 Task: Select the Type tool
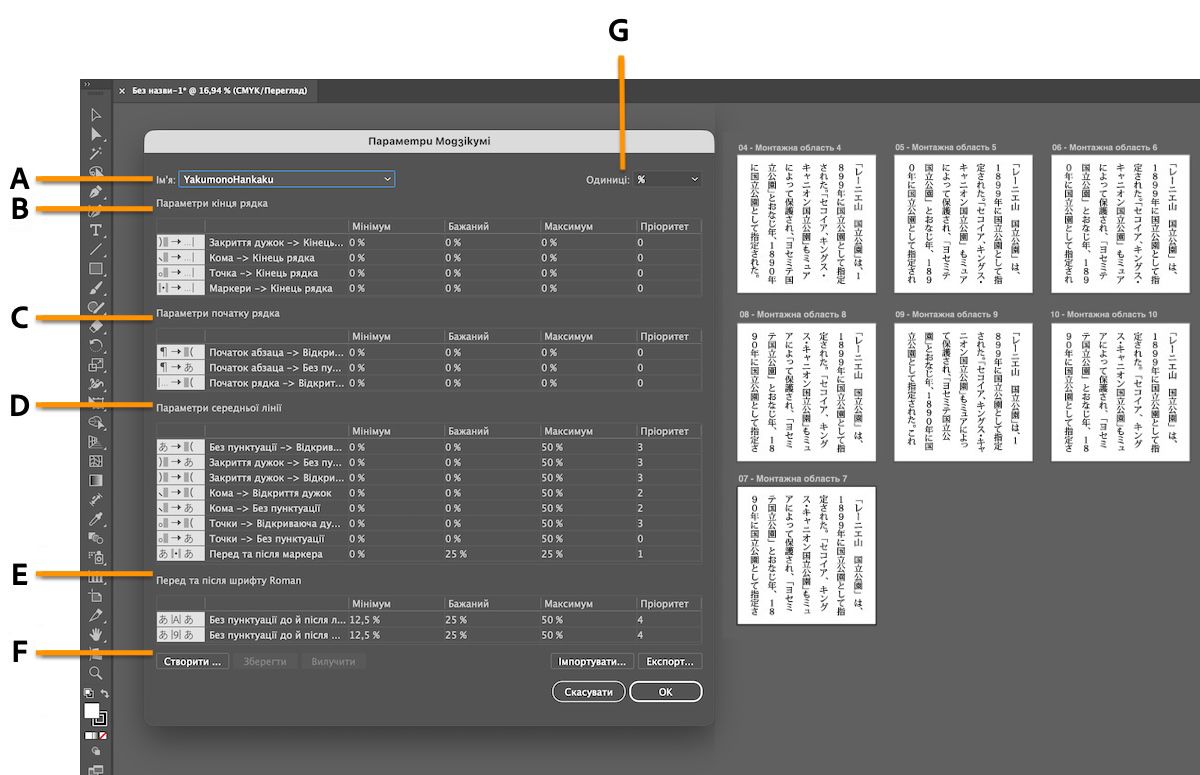(x=96, y=230)
